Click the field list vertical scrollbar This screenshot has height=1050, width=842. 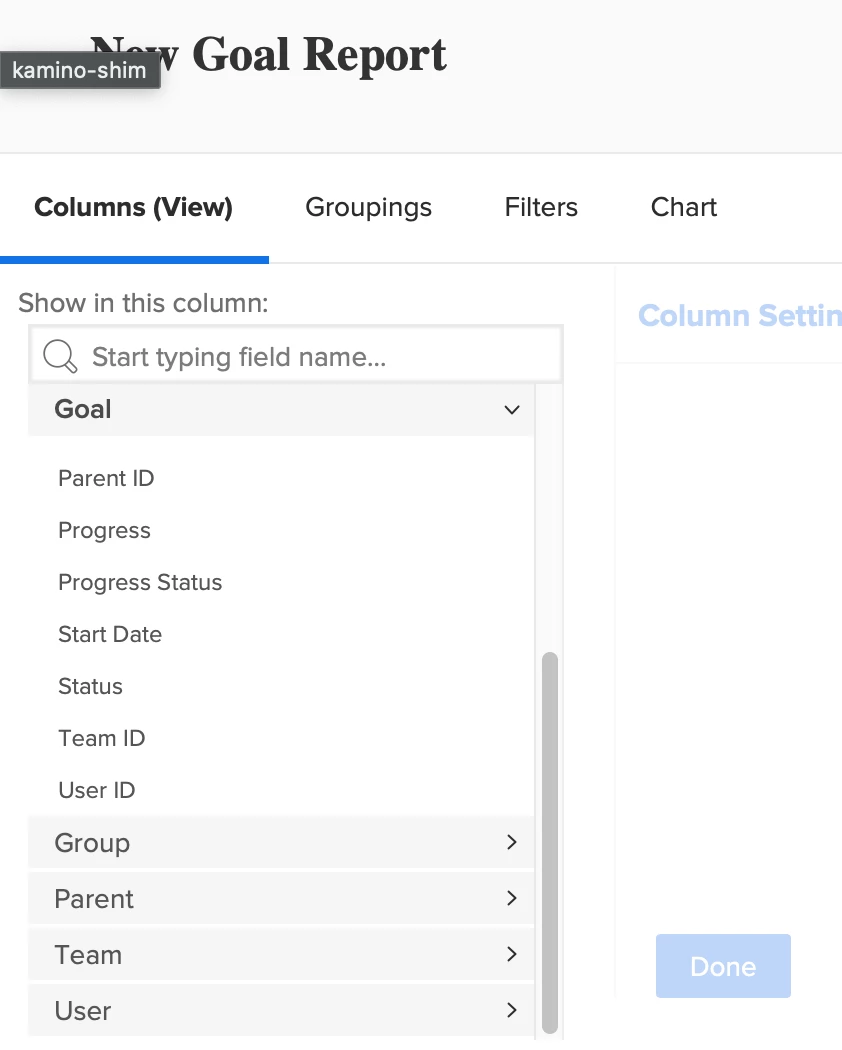click(x=549, y=840)
